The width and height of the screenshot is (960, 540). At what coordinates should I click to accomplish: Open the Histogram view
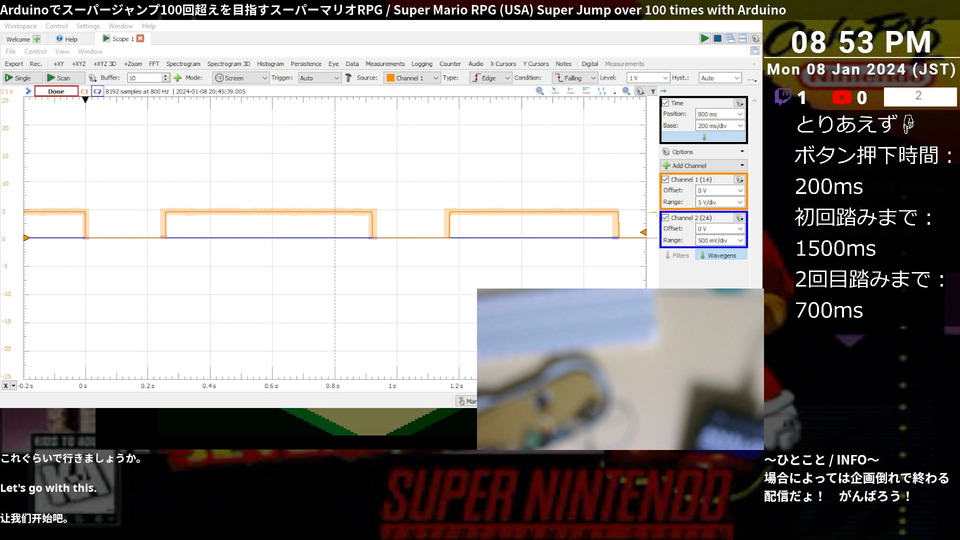[270, 64]
